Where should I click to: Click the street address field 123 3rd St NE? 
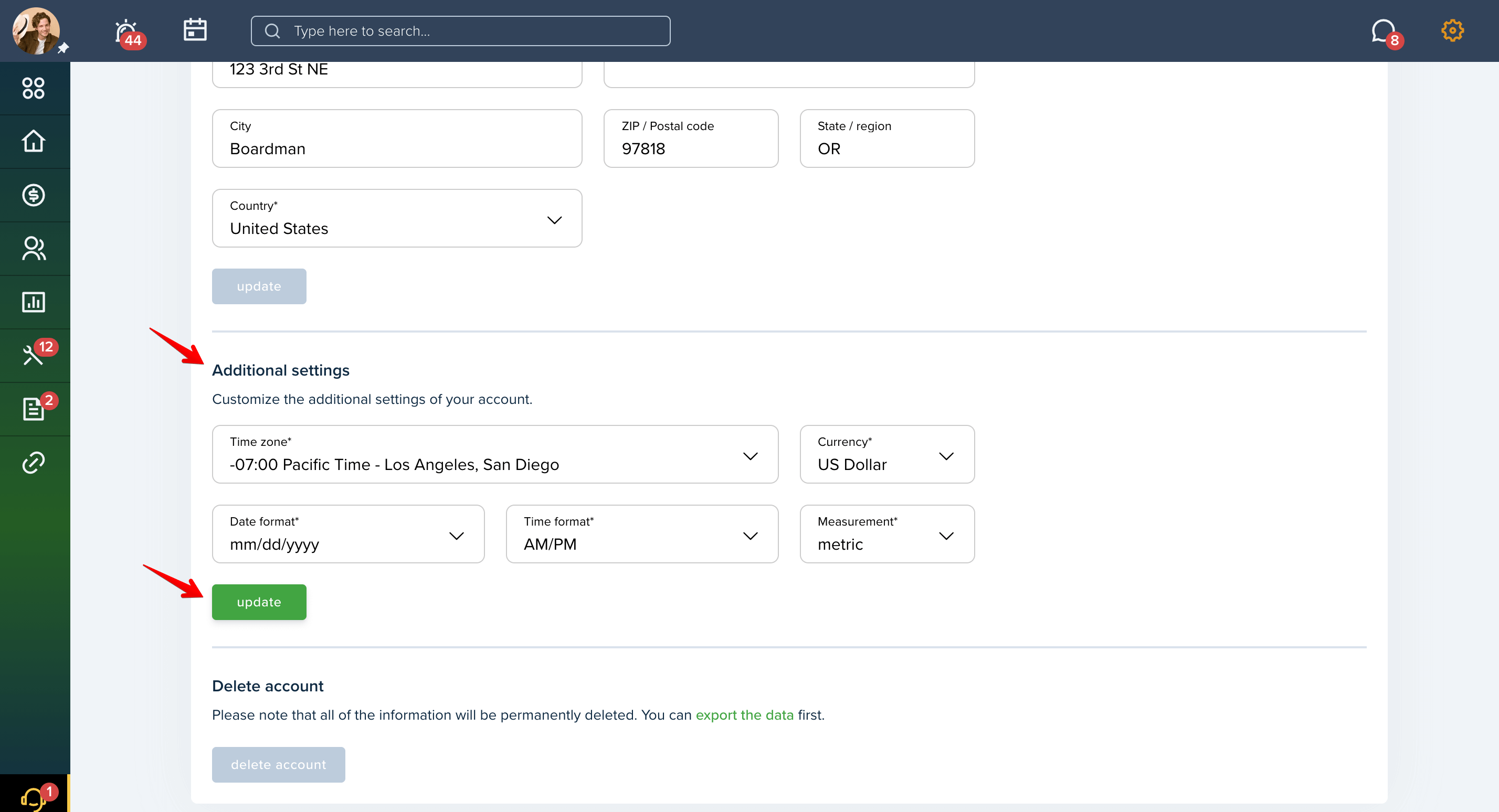coord(397,74)
